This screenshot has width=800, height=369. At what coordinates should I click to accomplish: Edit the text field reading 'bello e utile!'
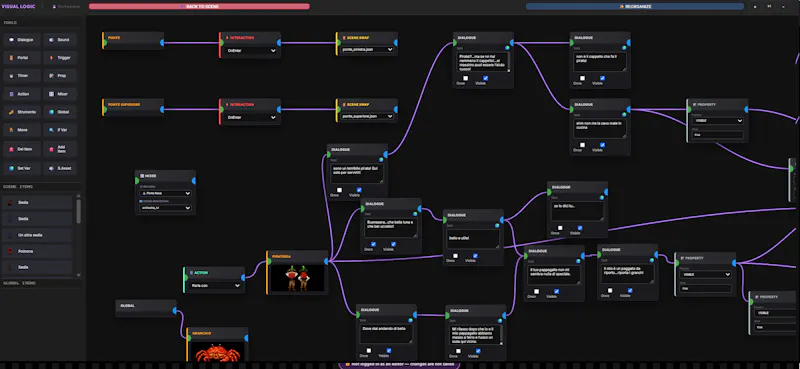(x=473, y=238)
